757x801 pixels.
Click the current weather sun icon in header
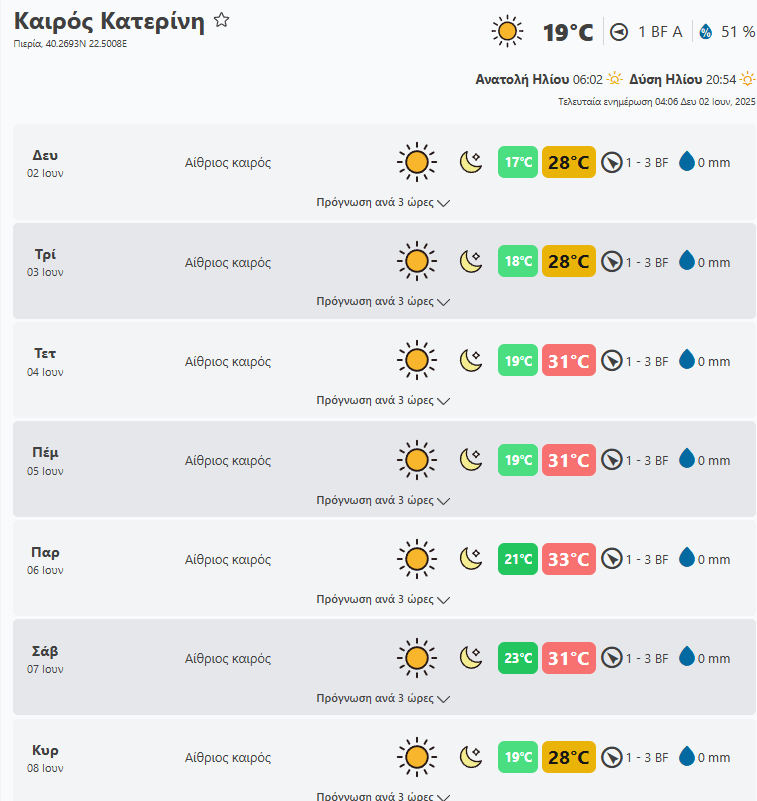click(x=508, y=32)
